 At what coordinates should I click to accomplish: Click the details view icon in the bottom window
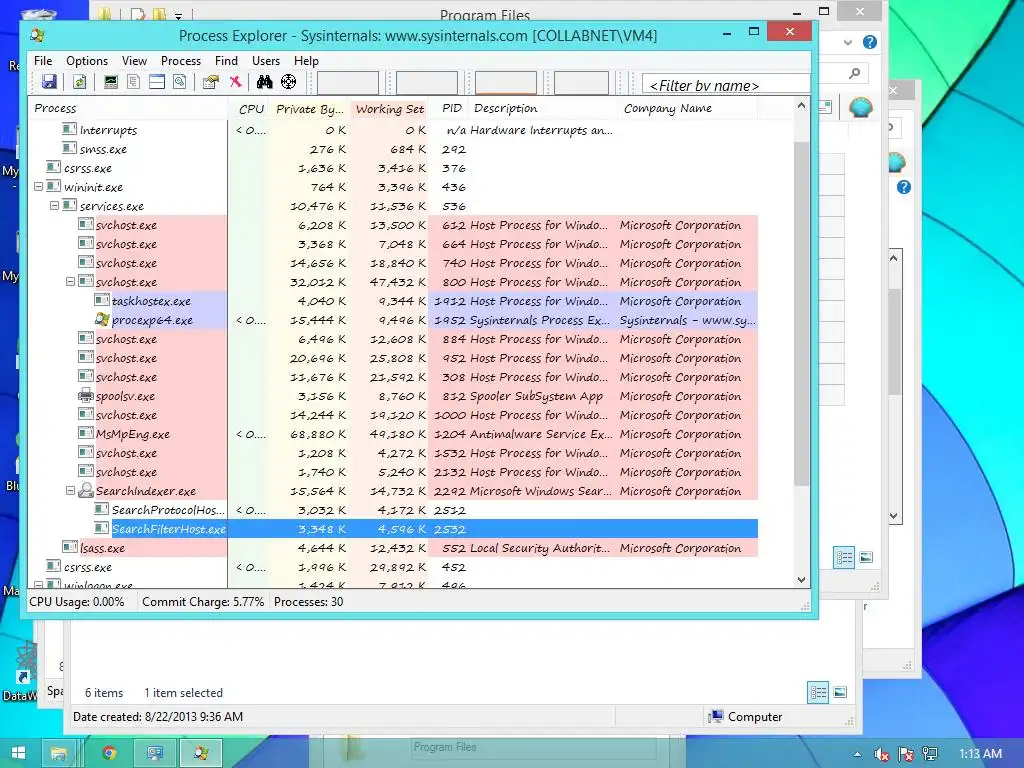[x=818, y=692]
